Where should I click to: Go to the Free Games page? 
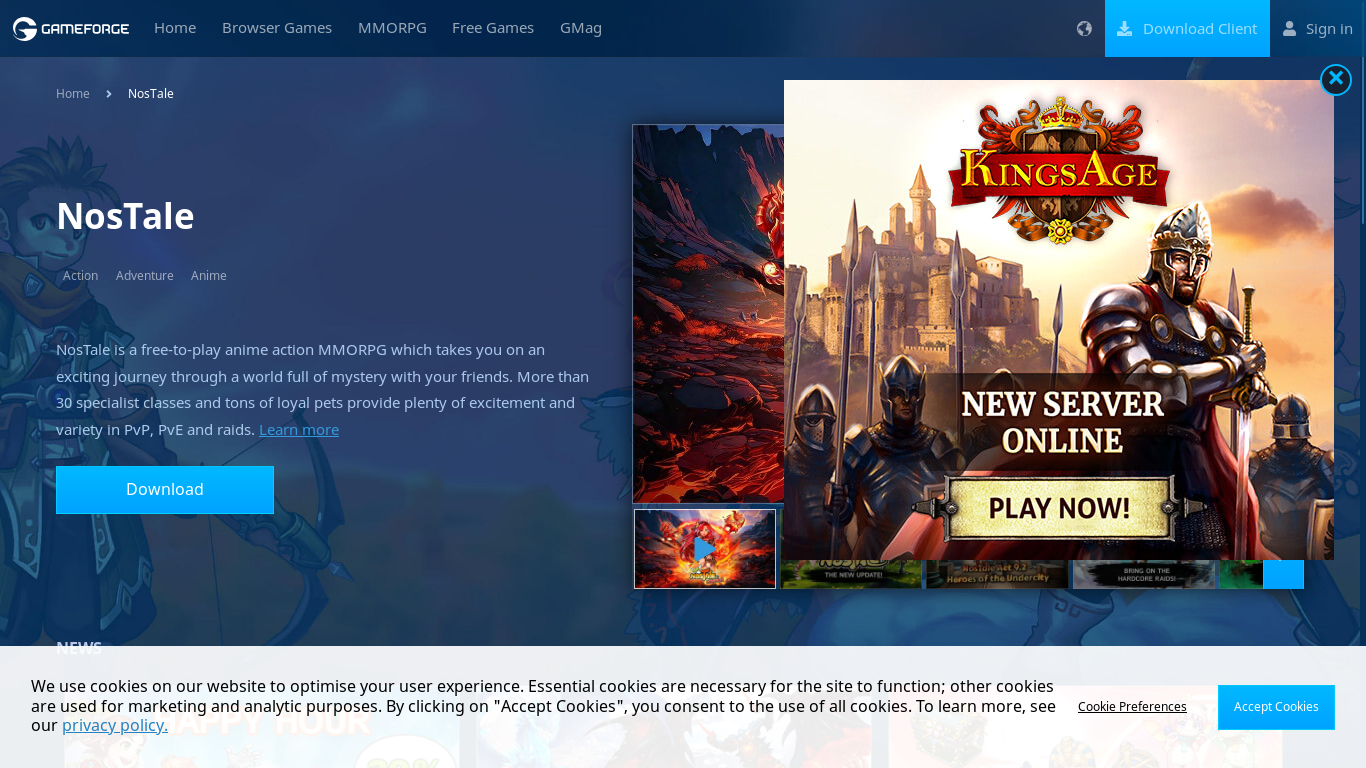coord(493,28)
